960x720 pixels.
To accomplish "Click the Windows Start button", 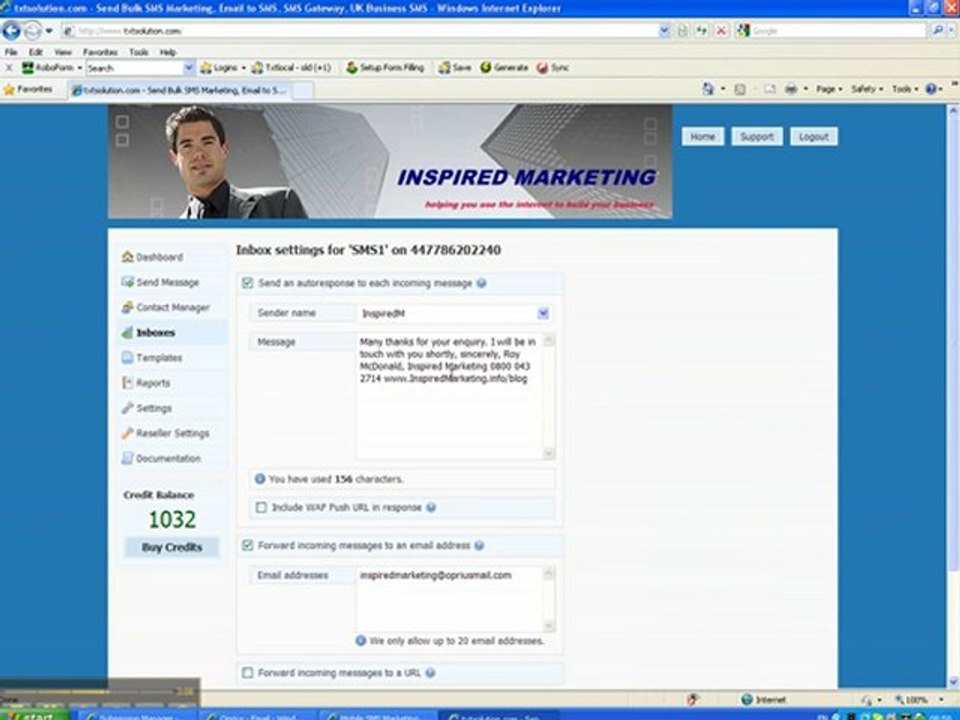I will [x=35, y=714].
